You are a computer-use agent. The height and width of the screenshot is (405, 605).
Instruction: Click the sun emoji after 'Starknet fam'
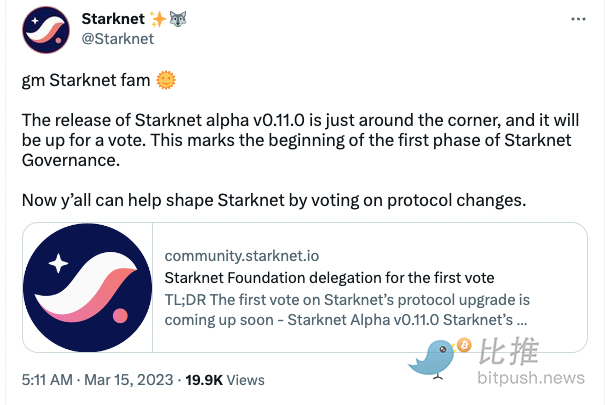pos(166,80)
